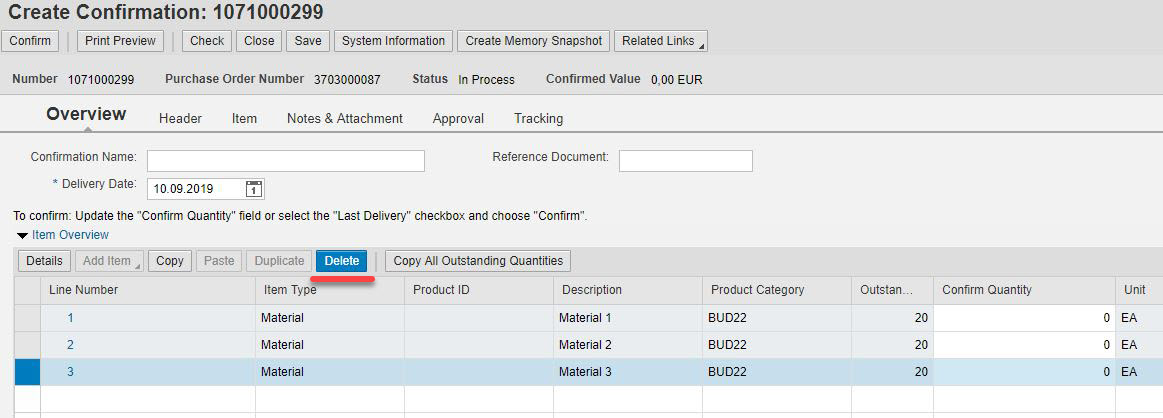Click the select-all corner cell of table
Viewport: 1163px width, 418px height.
[x=27, y=290]
